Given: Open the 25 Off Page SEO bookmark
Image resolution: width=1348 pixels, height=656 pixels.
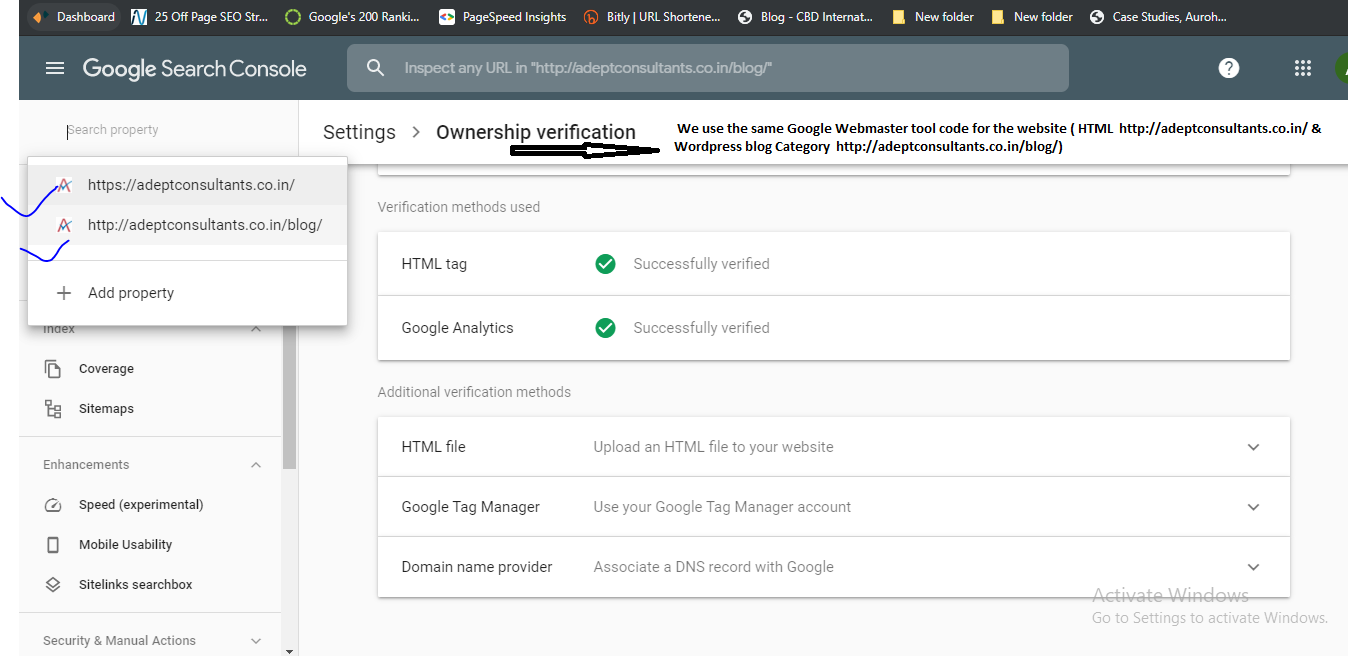Looking at the screenshot, I should (x=200, y=17).
